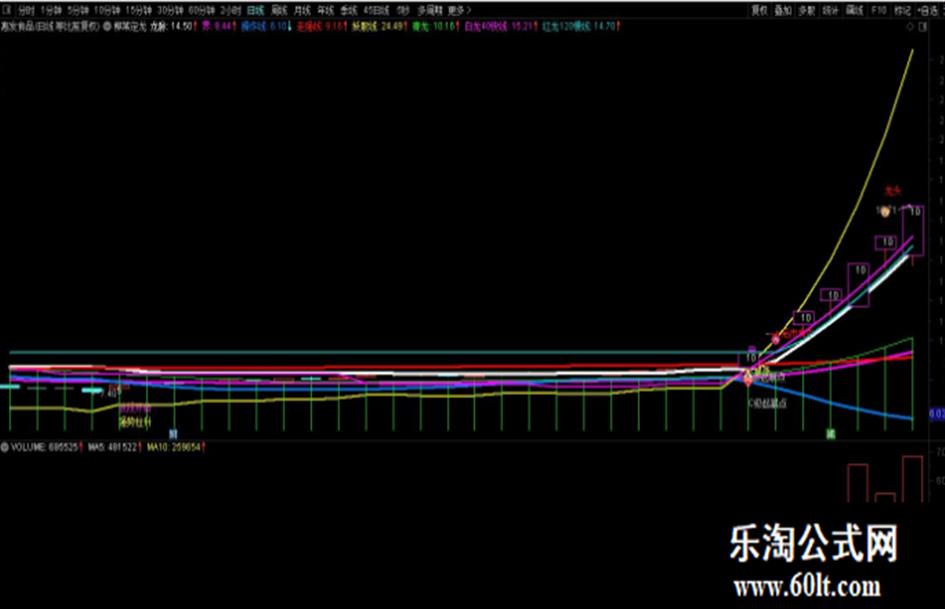Click the 标记 mark button
This screenshot has width=945, height=609.
902,10
